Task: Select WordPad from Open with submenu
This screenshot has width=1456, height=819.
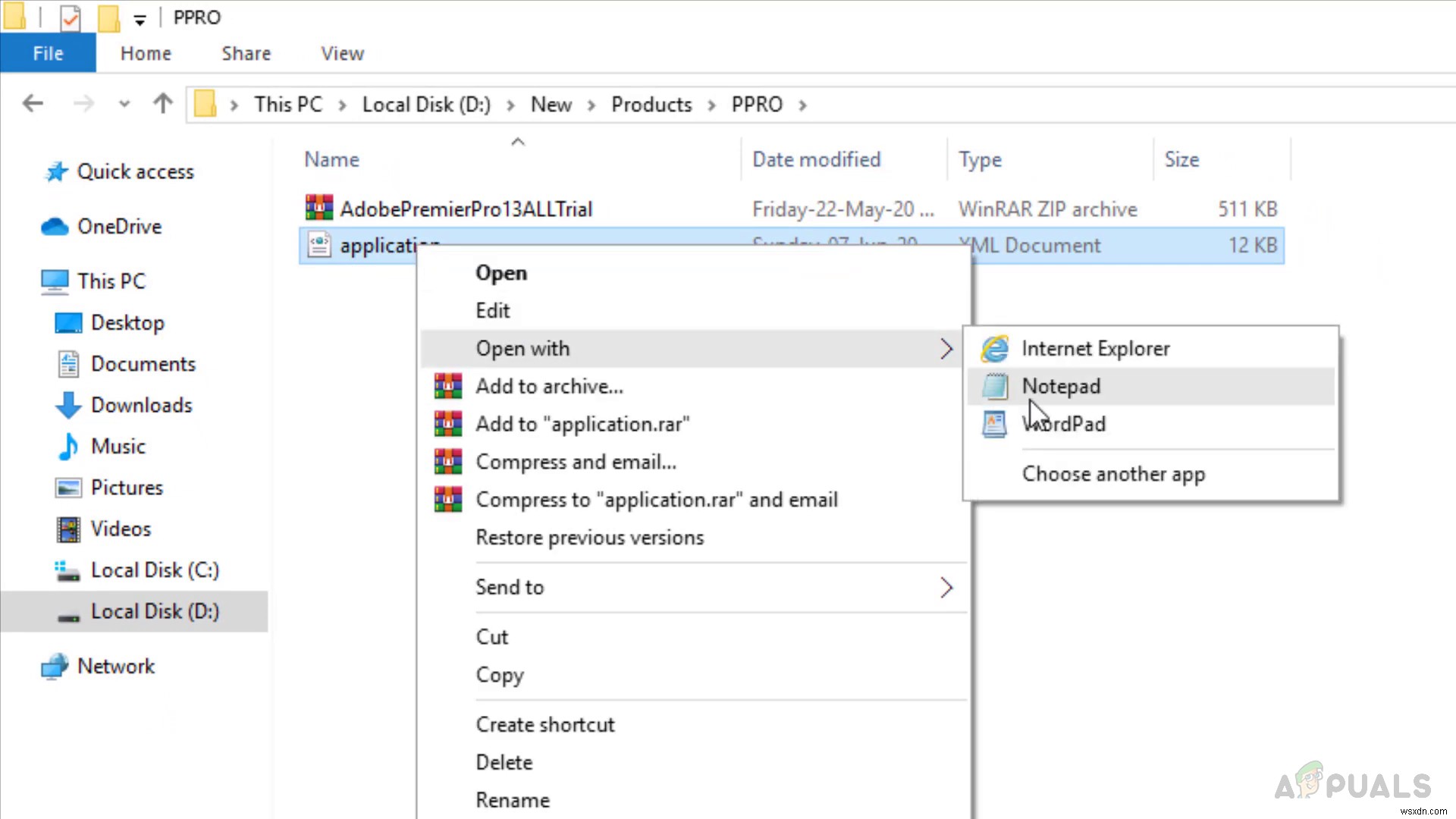Action: click(x=1063, y=423)
